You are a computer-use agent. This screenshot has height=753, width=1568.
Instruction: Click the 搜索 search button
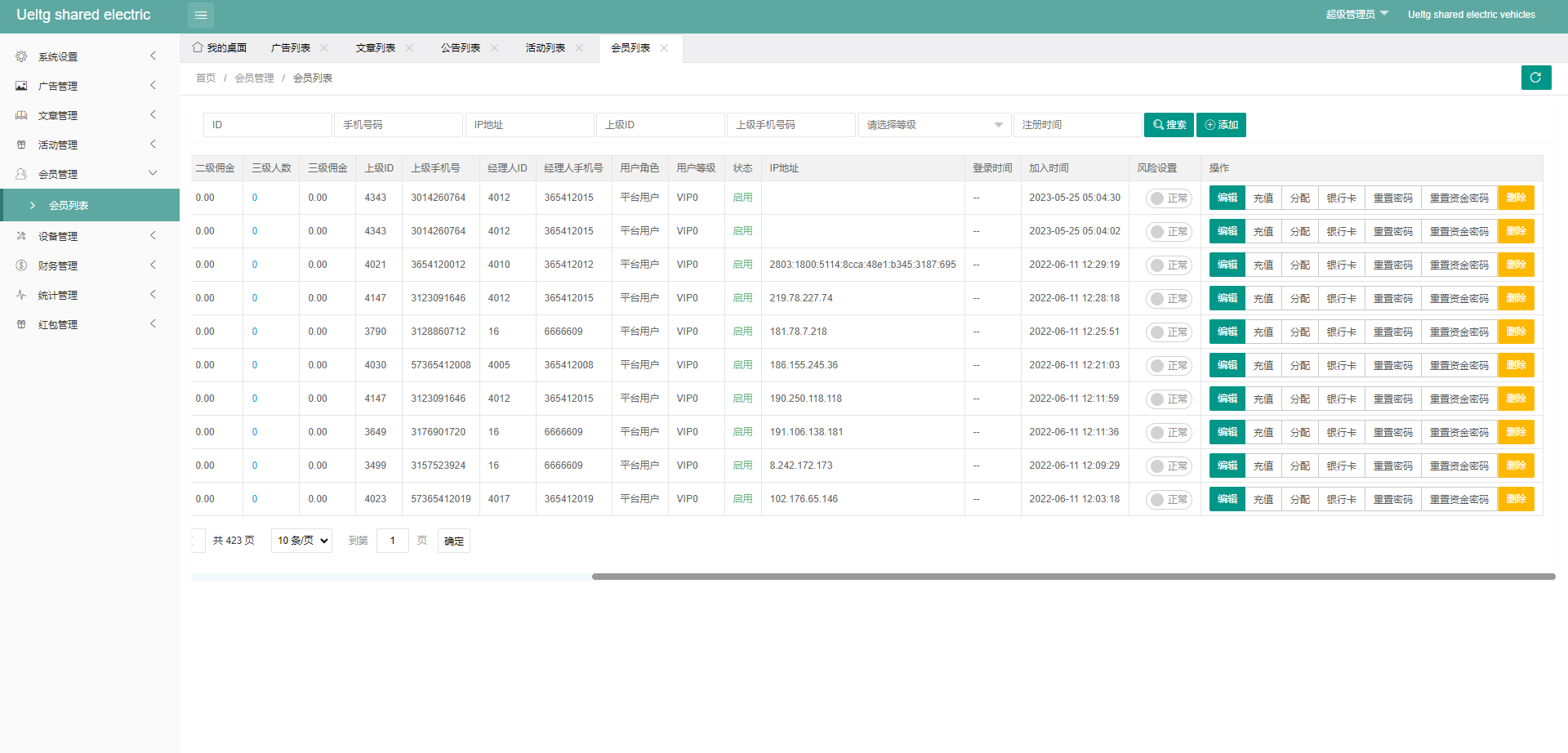click(x=1169, y=125)
